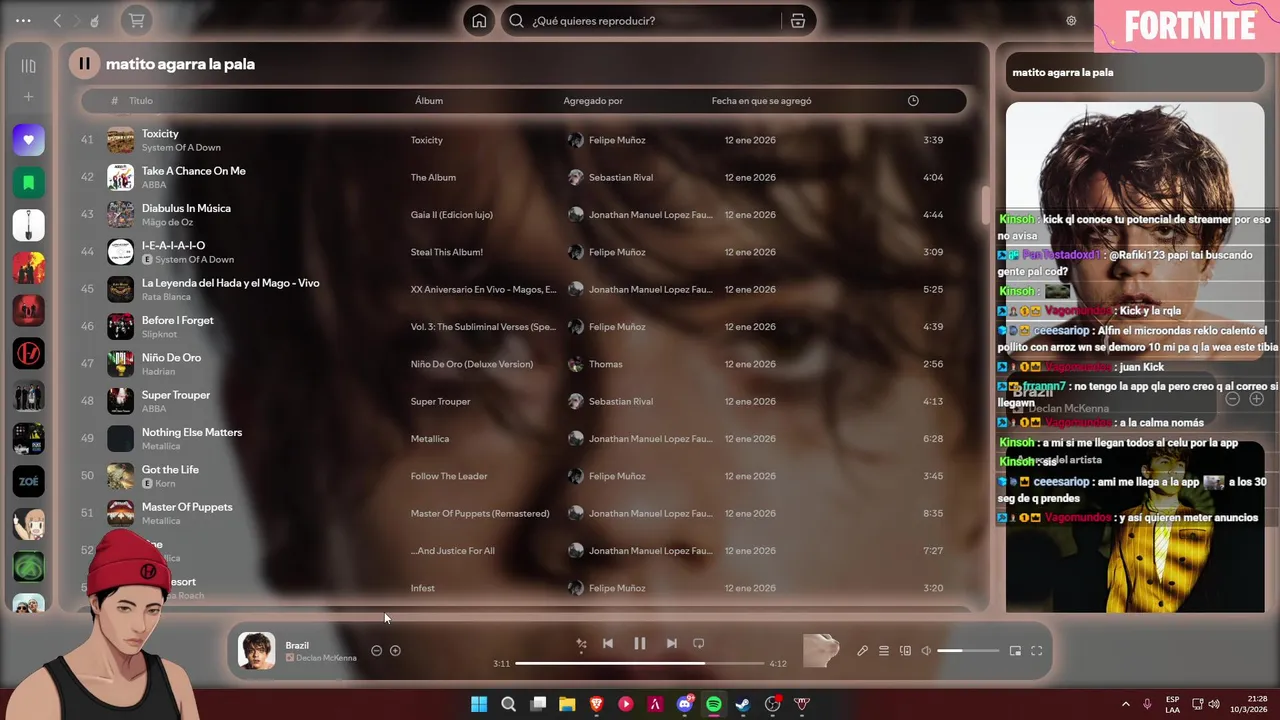Click plus icon beside Brazil in player
The height and width of the screenshot is (720, 1280).
point(395,651)
